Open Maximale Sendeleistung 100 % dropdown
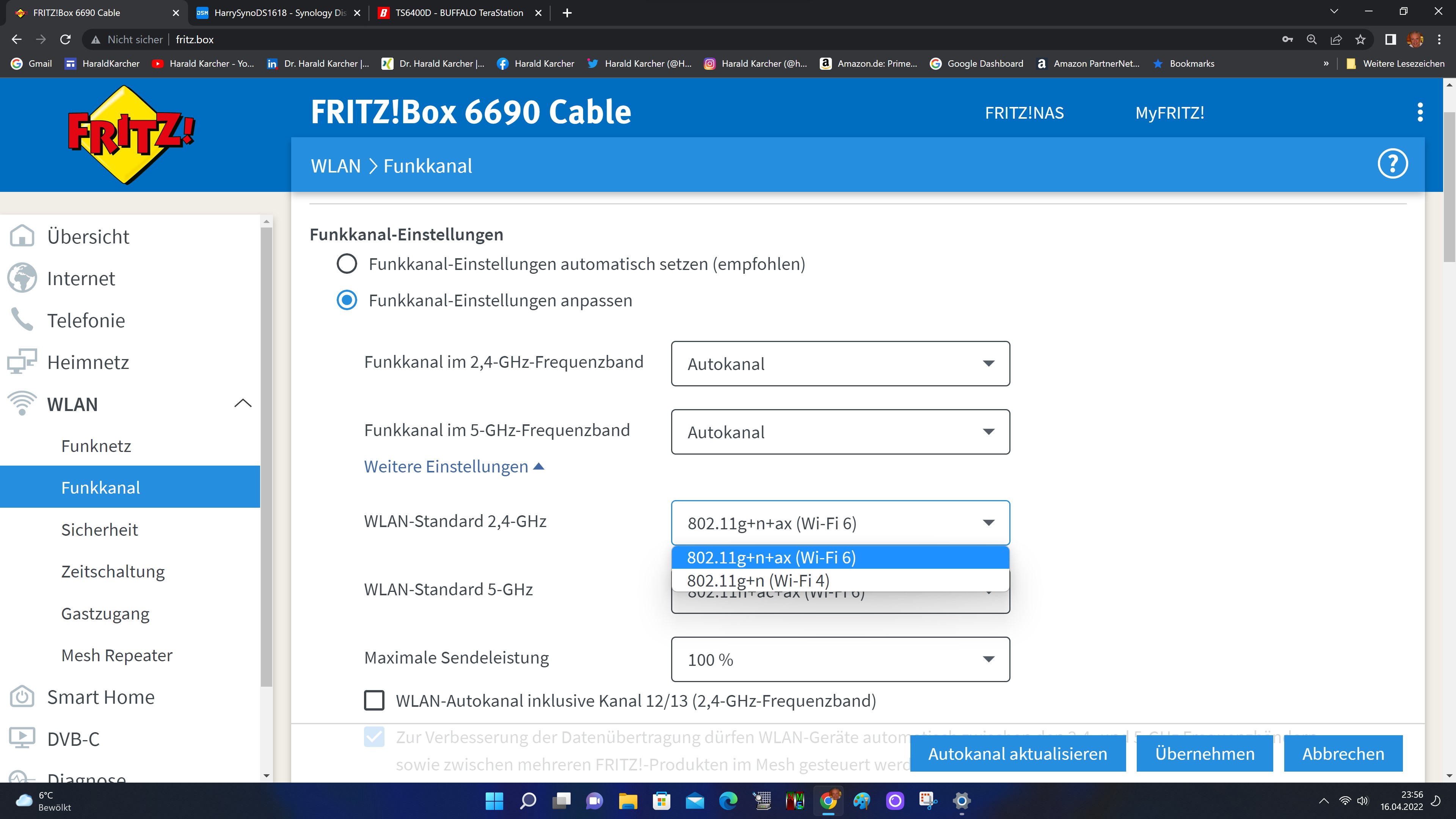This screenshot has width=1456, height=819. point(840,659)
